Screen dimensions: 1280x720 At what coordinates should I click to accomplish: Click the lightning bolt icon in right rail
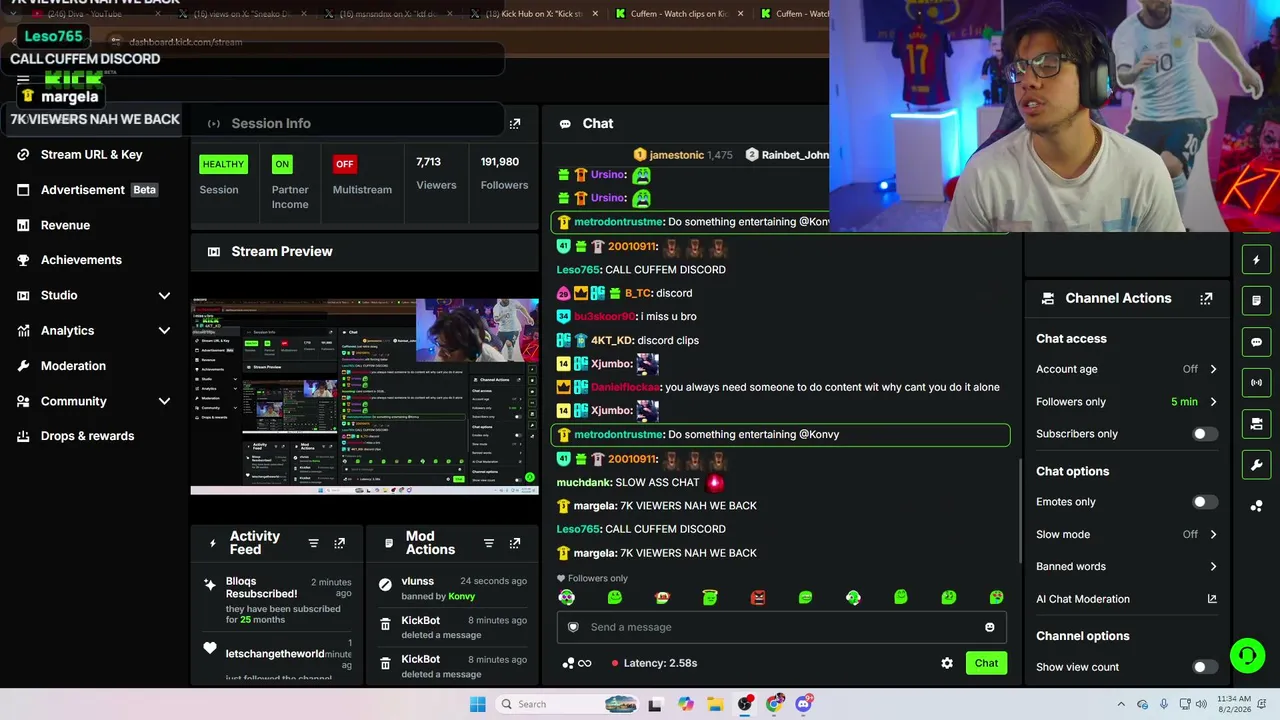(1257, 260)
